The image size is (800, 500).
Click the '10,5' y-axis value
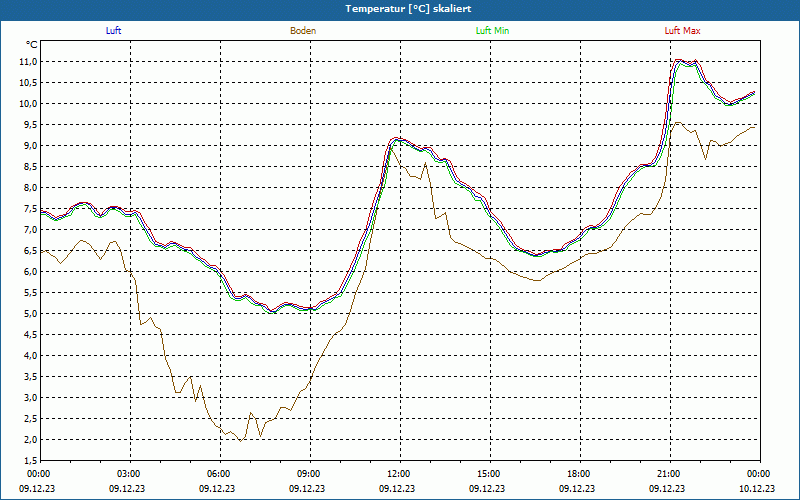coord(28,83)
